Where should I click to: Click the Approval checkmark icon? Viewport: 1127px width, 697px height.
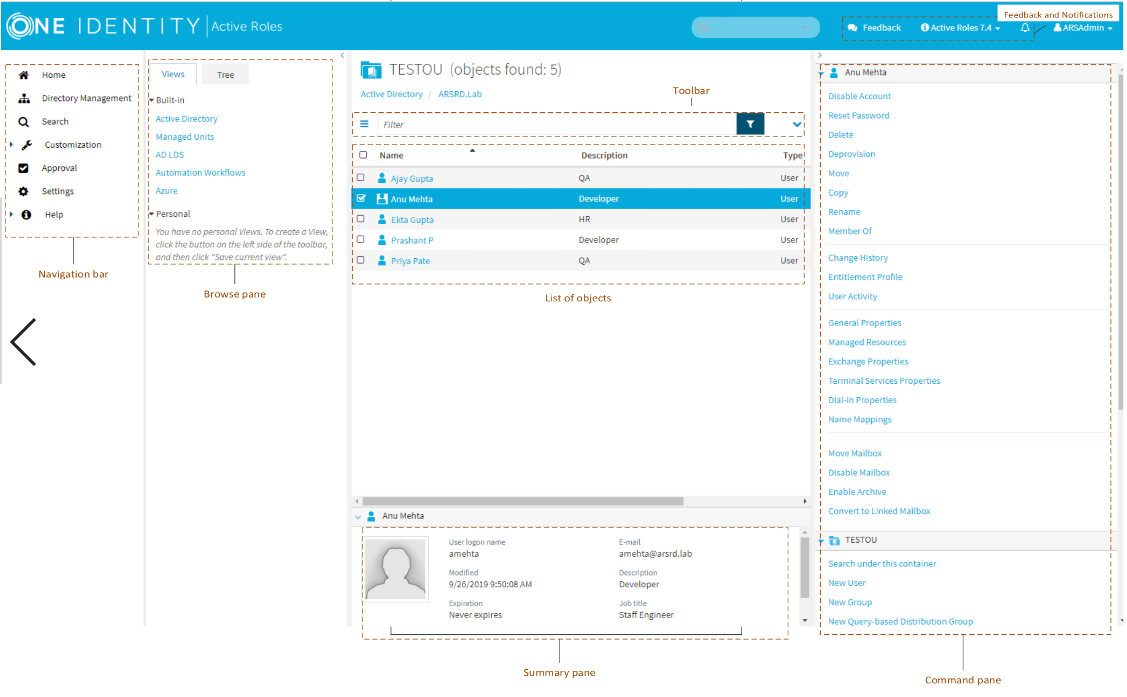24,168
